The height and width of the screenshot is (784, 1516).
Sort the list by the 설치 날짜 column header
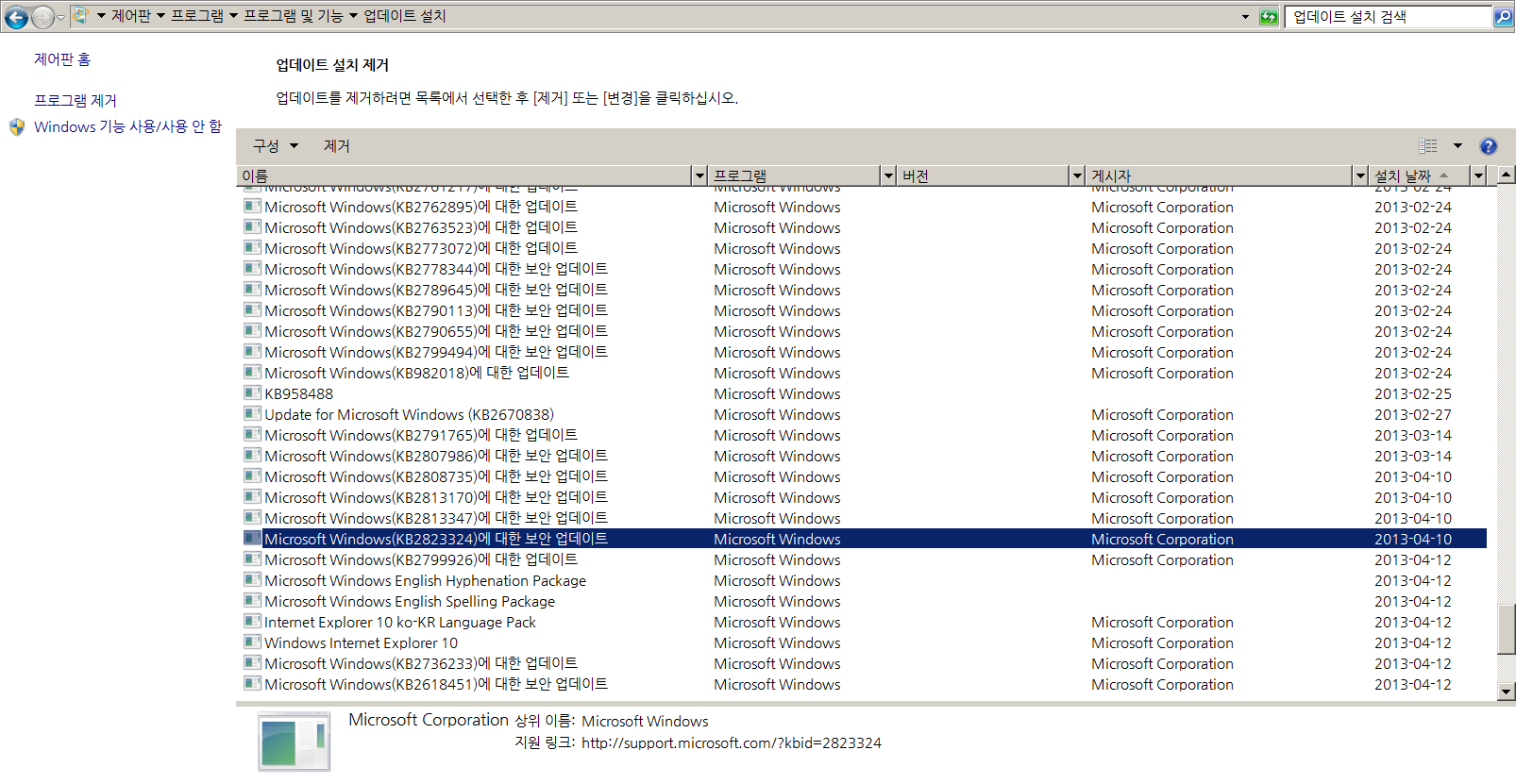pyautogui.click(x=1420, y=175)
